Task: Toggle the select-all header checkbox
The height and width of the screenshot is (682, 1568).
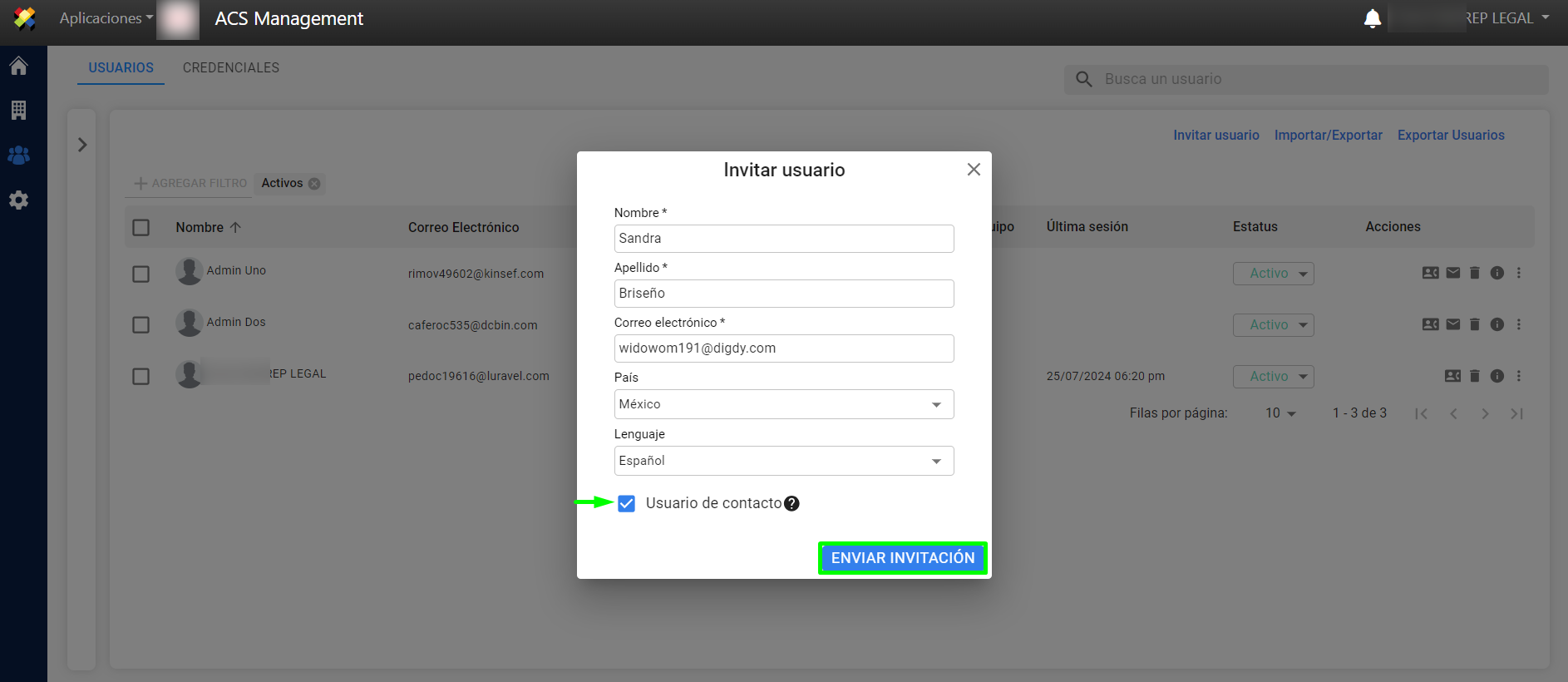Action: coord(141,227)
